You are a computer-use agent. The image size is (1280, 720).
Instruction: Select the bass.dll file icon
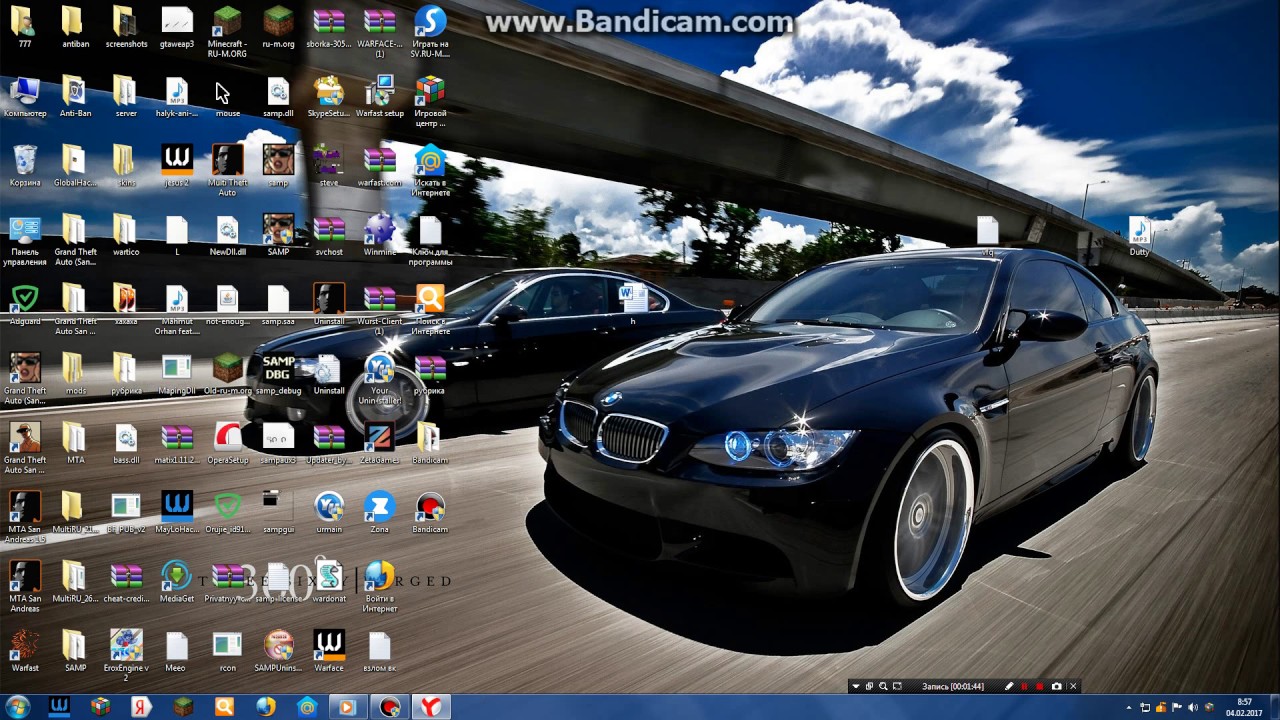tap(126, 444)
